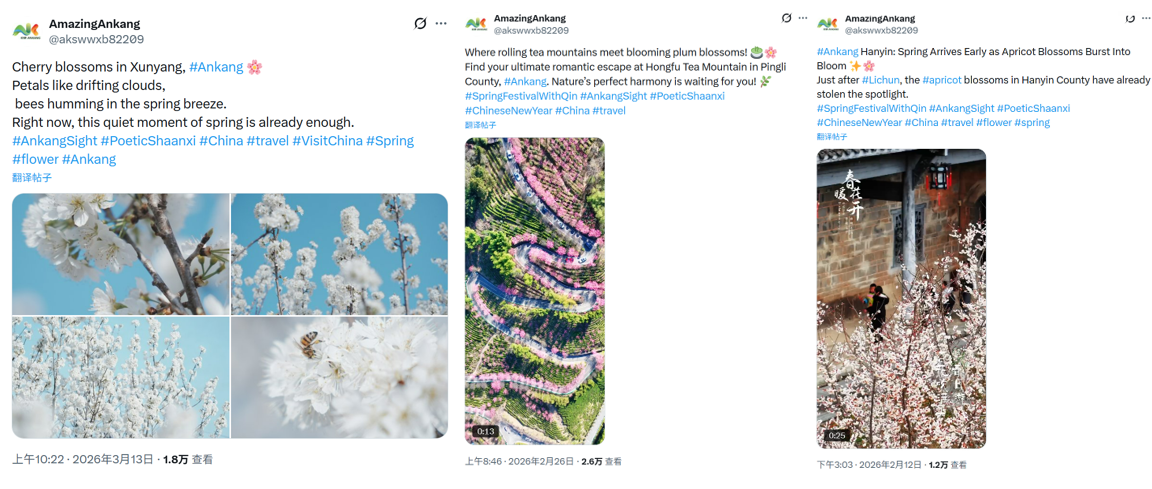Viewport: 1152px width, 489px height.
Task: Expand the three-dot menu on the tea mountain post
Action: tap(802, 18)
